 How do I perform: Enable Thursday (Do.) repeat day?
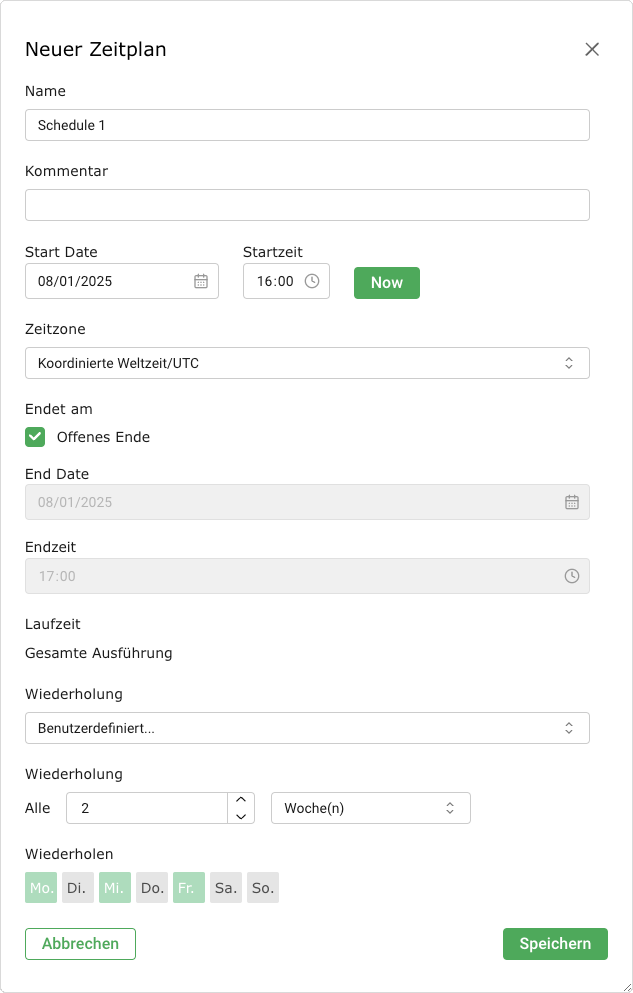152,888
